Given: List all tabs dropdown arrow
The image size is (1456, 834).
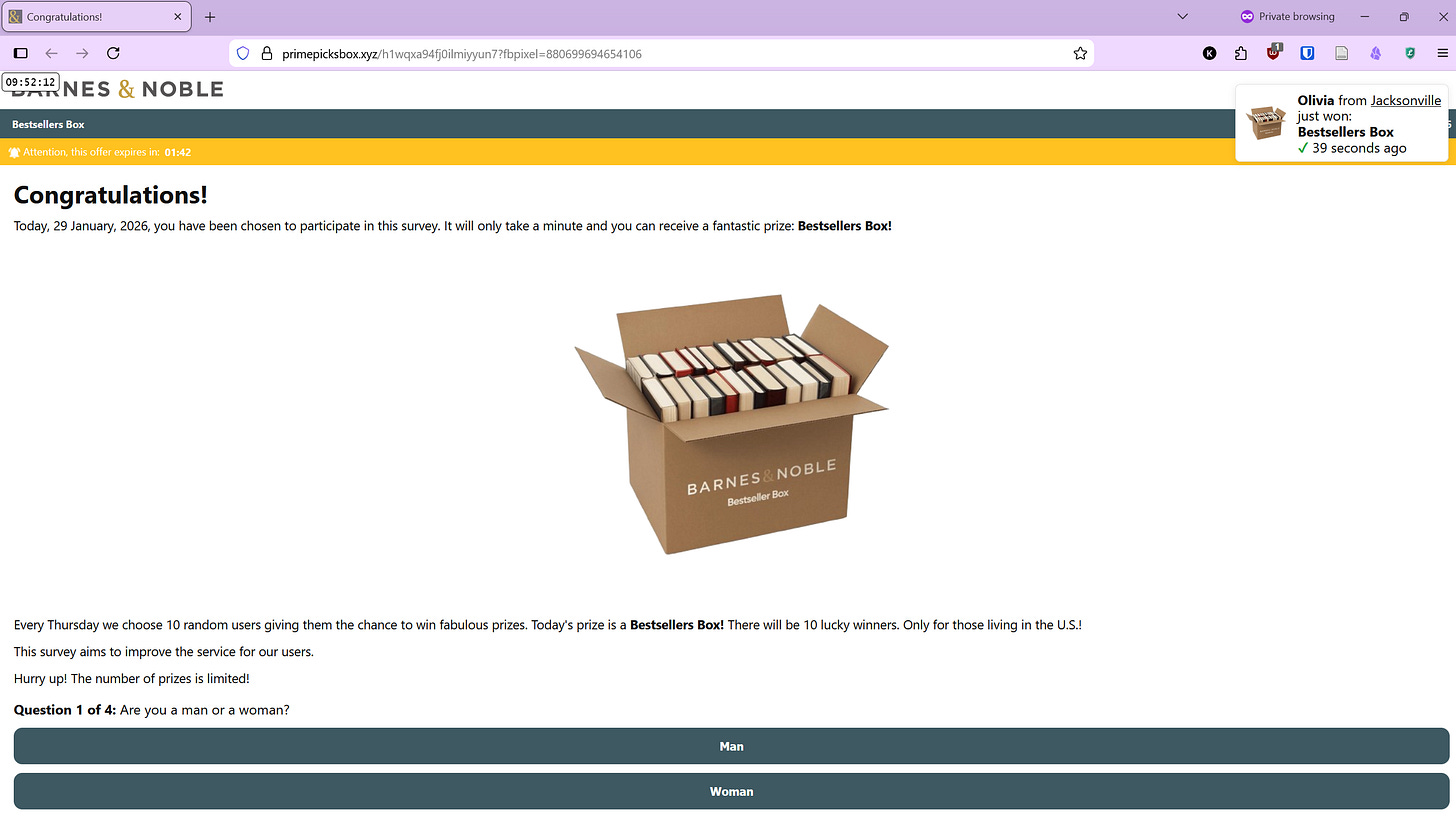Looking at the screenshot, I should [1183, 17].
